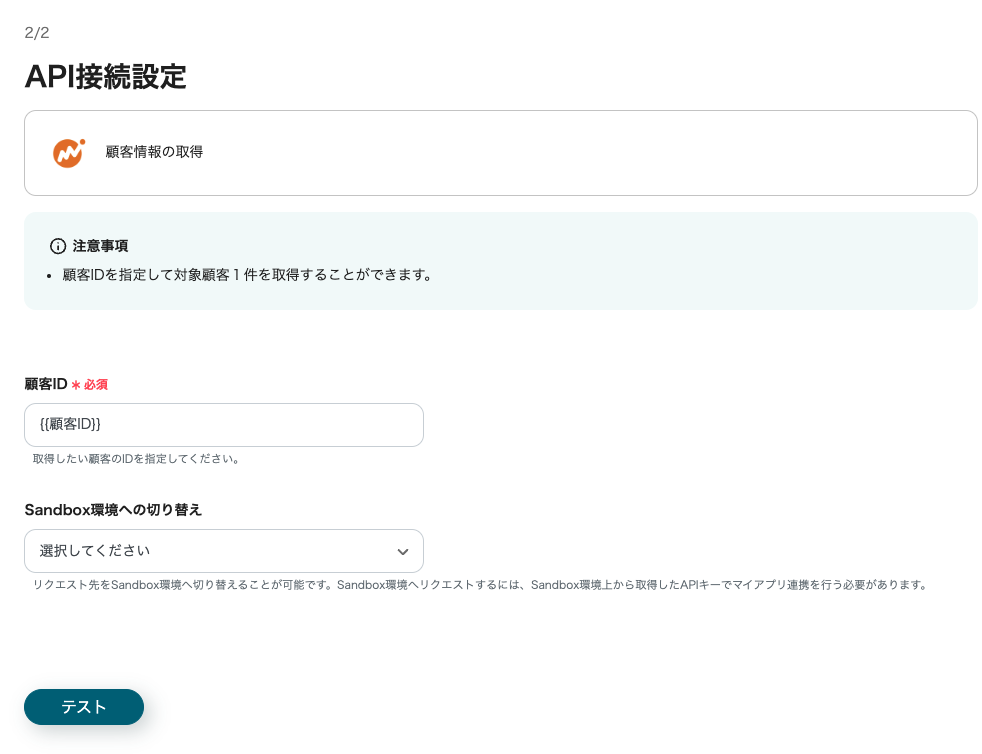Click the note about 顧客IDを指定して対象顧客
Viewport: 982px width, 754px height.
247,275
